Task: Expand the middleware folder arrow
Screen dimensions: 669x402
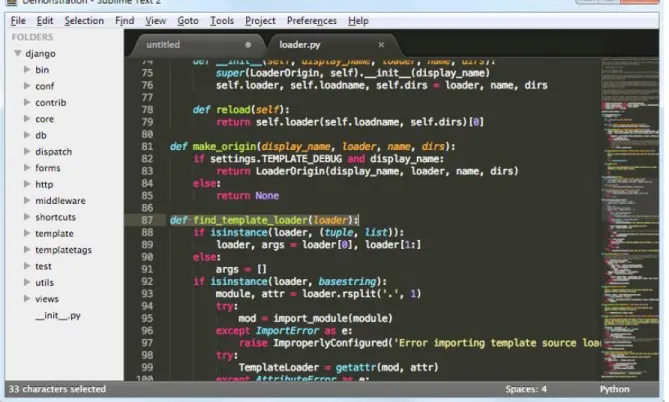Action: tap(27, 200)
